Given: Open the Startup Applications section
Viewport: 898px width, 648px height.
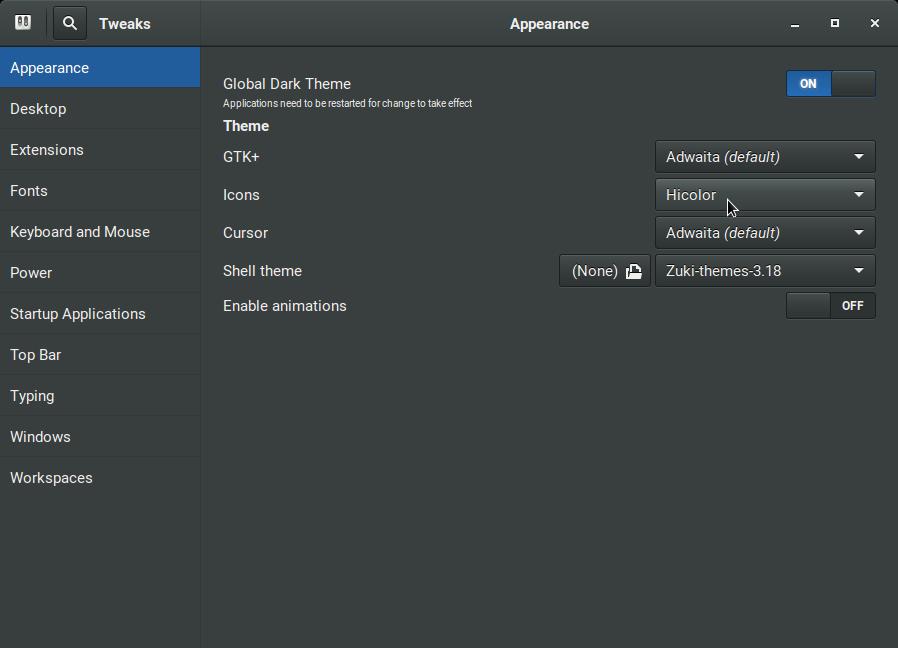Looking at the screenshot, I should [x=78, y=314].
